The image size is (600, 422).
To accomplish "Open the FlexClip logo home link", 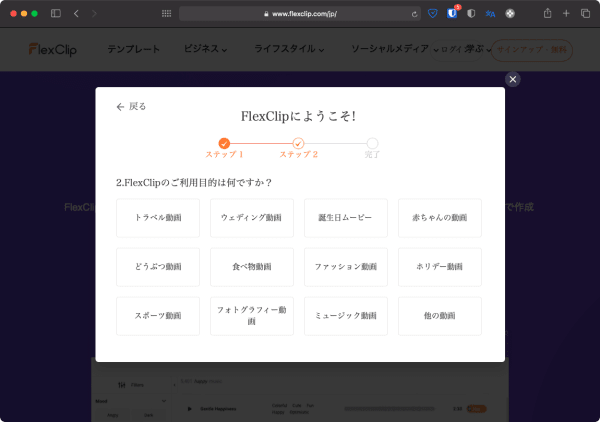I will 53,49.
